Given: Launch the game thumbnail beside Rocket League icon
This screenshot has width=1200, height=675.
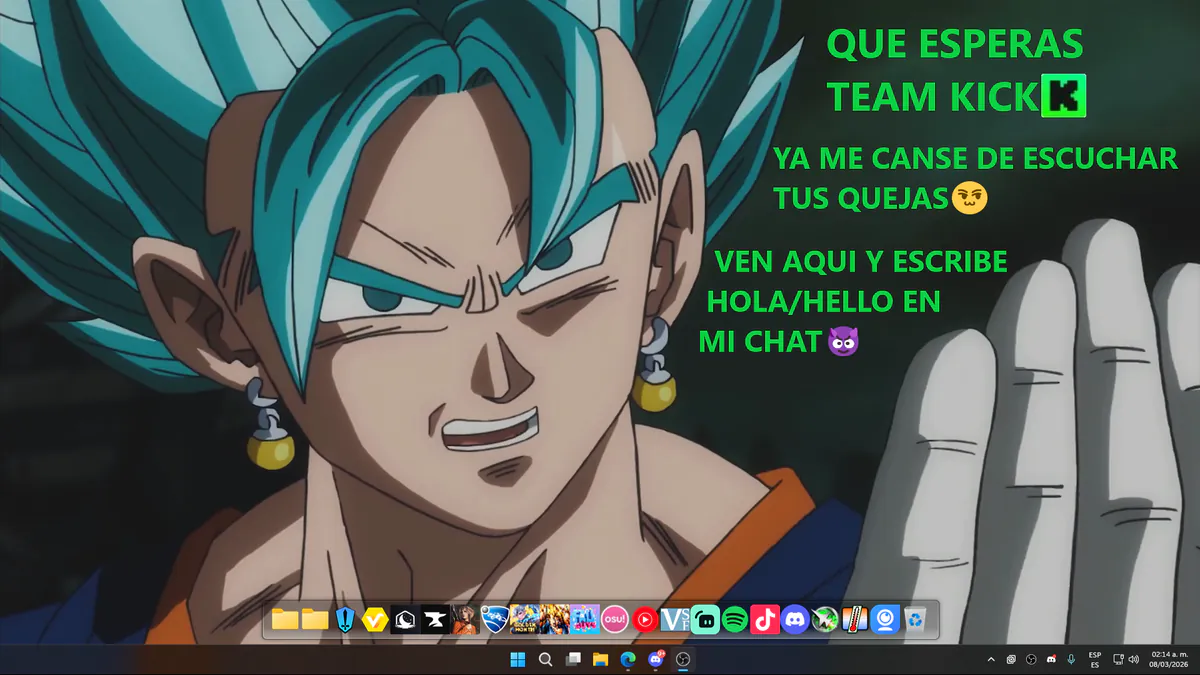Looking at the screenshot, I should [525, 620].
